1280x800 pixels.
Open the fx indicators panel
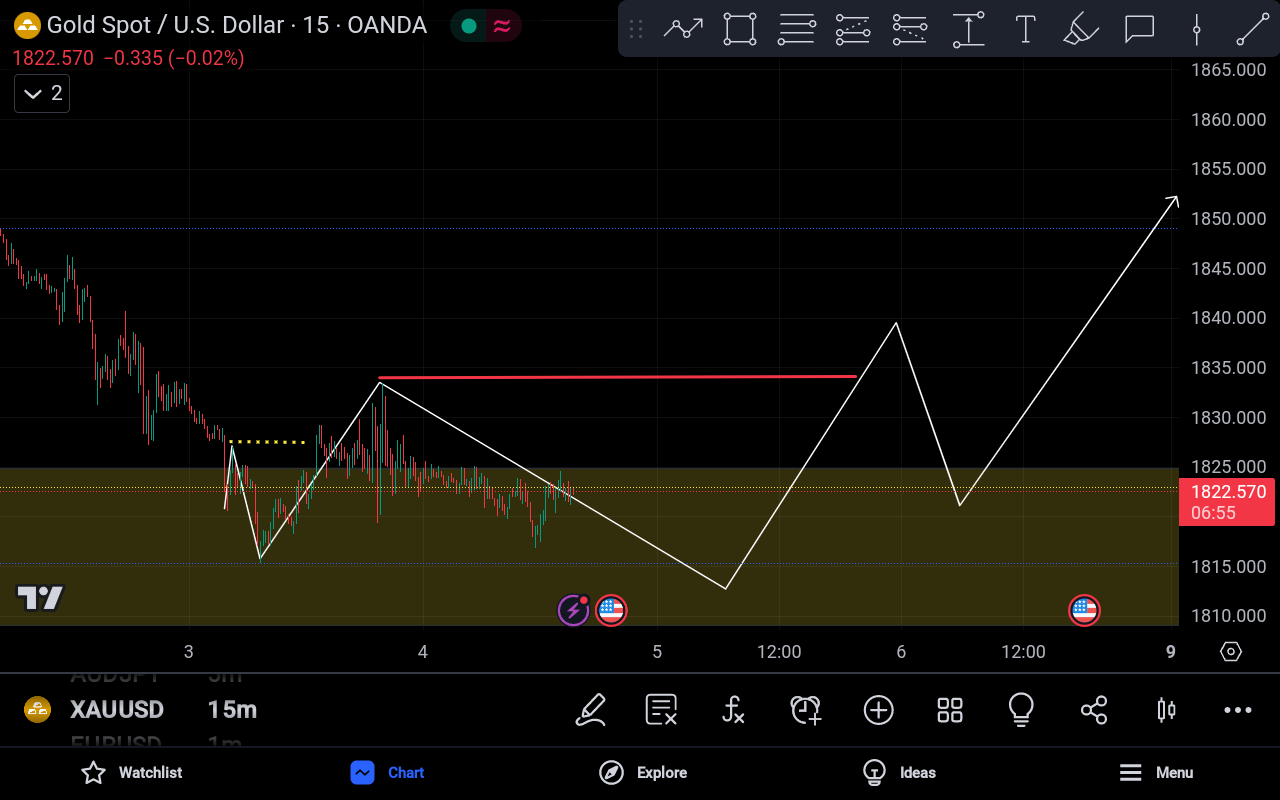pyautogui.click(x=733, y=710)
